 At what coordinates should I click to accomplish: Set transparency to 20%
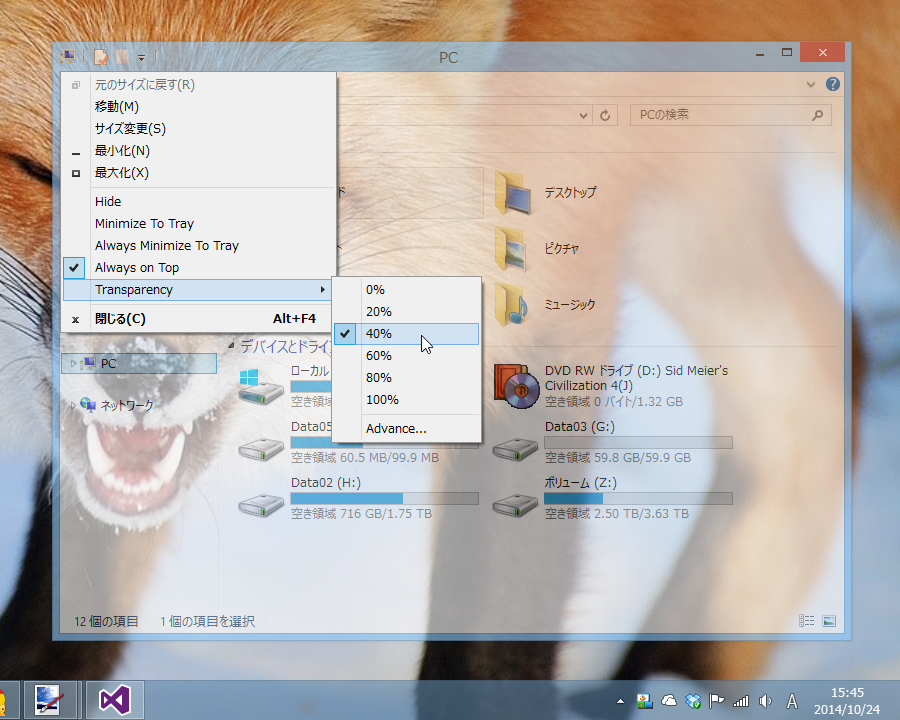(x=406, y=312)
